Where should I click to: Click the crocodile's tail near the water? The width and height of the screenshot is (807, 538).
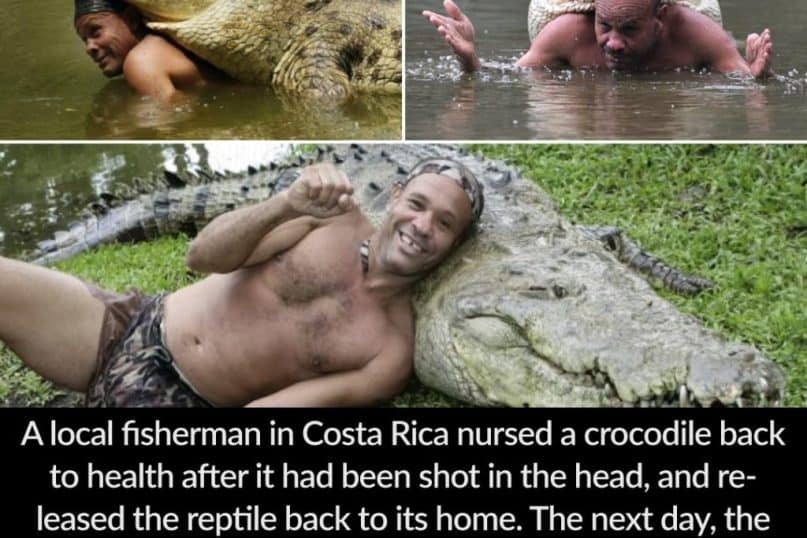pyautogui.click(x=118, y=221)
